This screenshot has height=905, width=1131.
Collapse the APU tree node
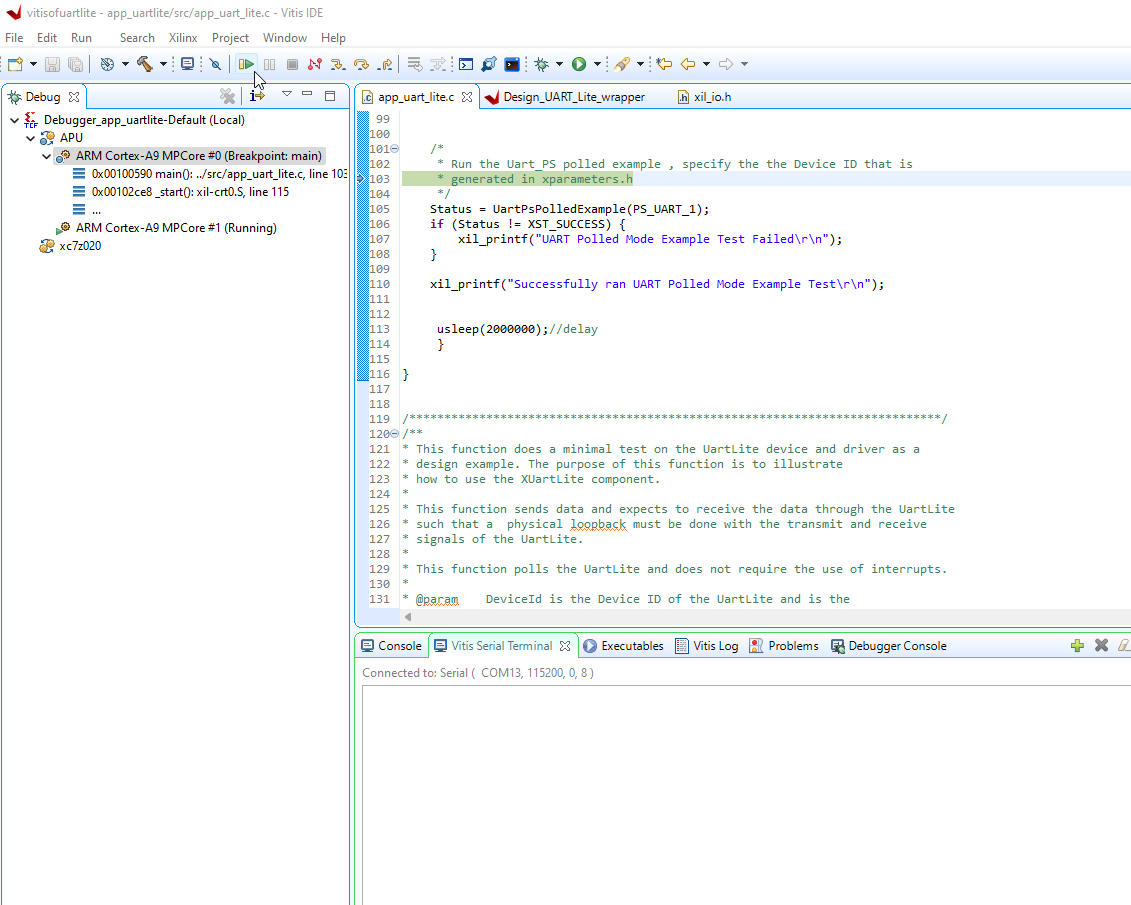click(x=30, y=138)
